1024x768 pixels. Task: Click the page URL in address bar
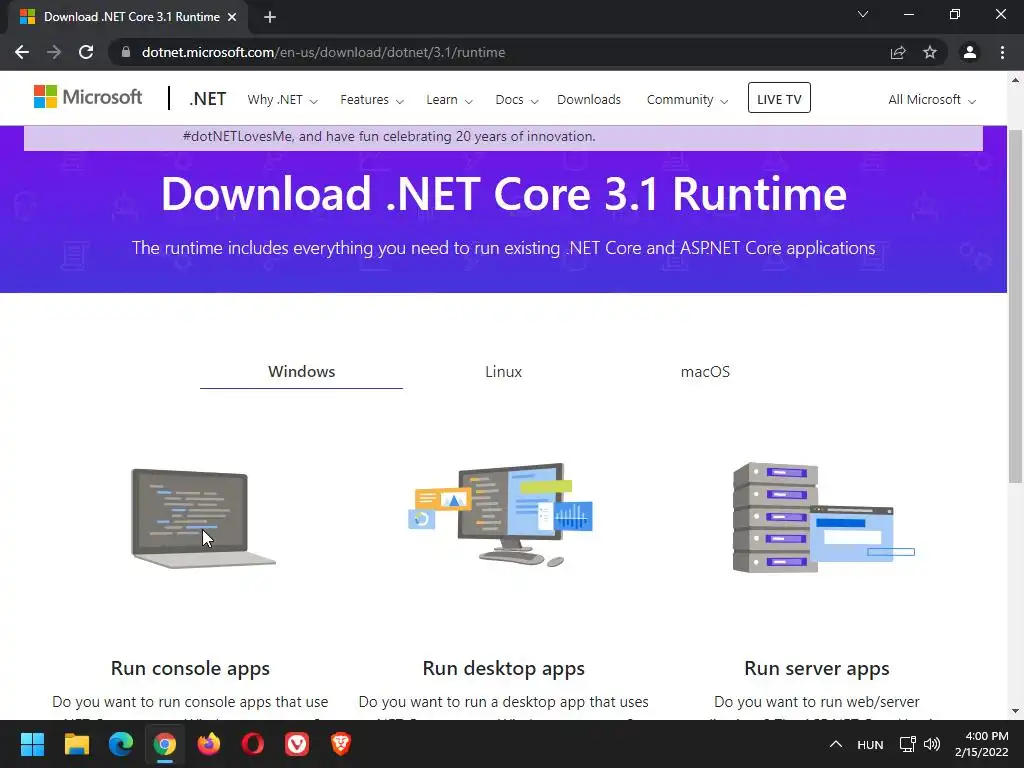tap(323, 52)
